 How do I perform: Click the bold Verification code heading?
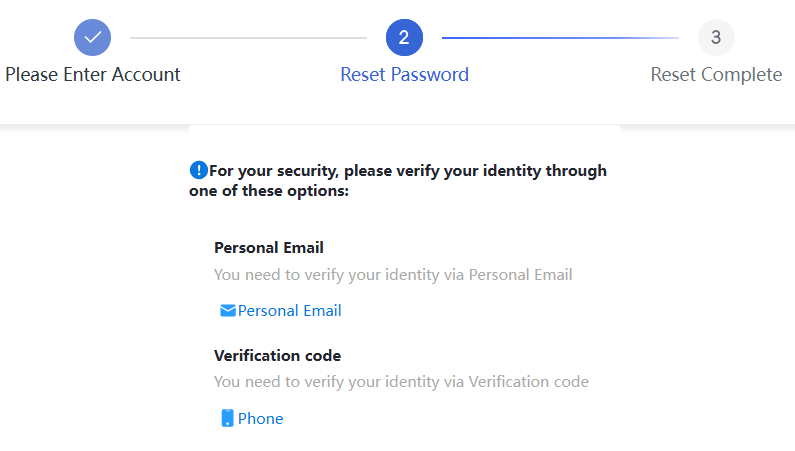tap(277, 356)
